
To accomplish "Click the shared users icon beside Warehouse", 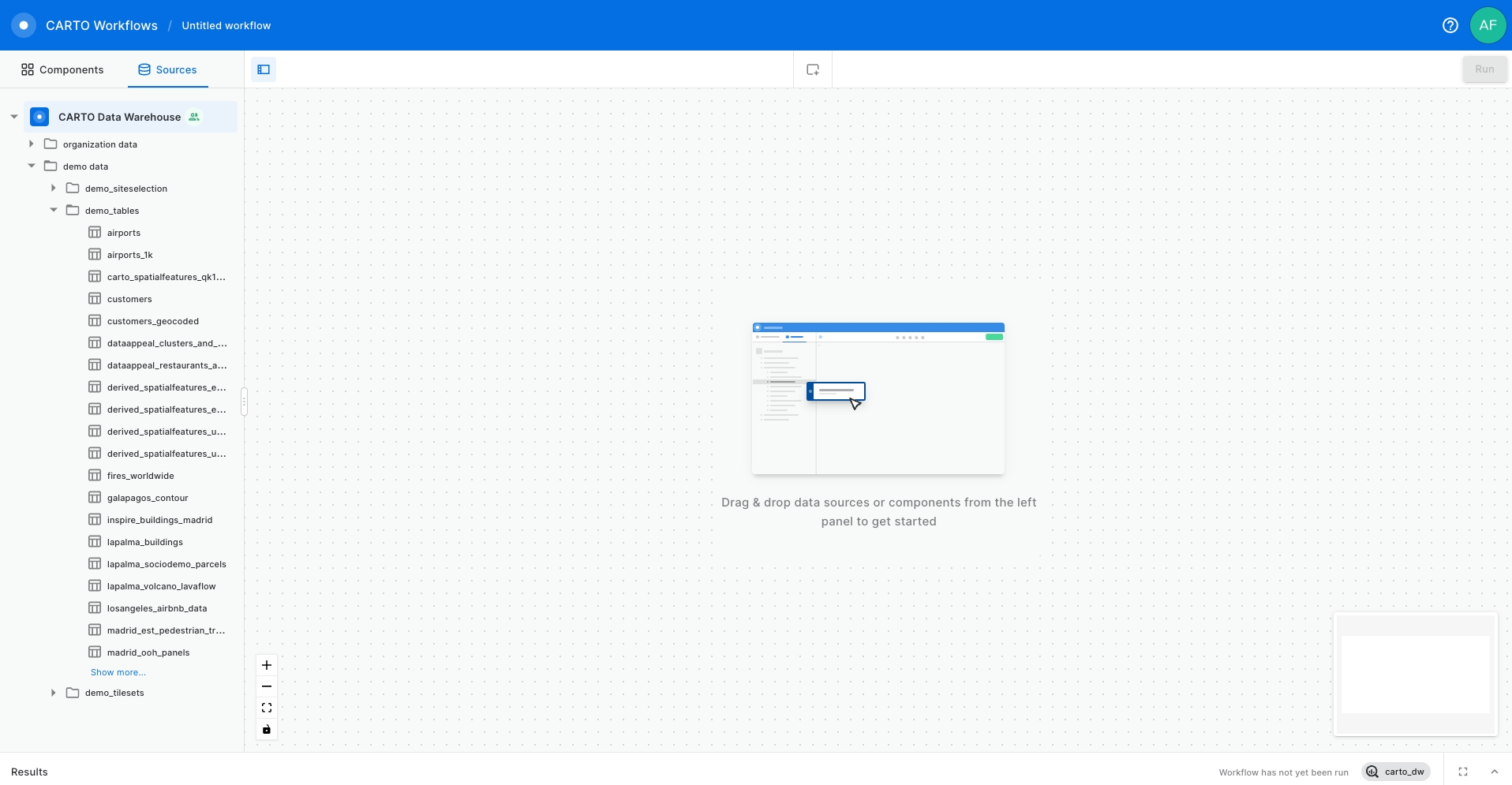I will tap(194, 117).
